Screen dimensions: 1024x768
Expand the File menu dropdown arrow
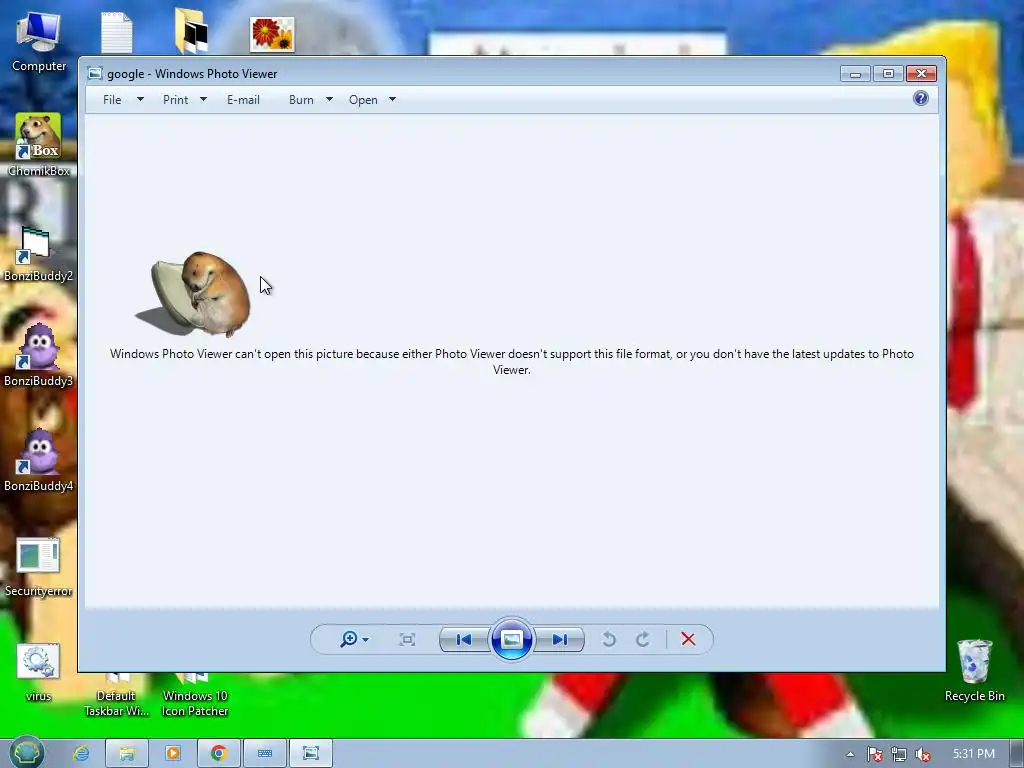click(140, 99)
